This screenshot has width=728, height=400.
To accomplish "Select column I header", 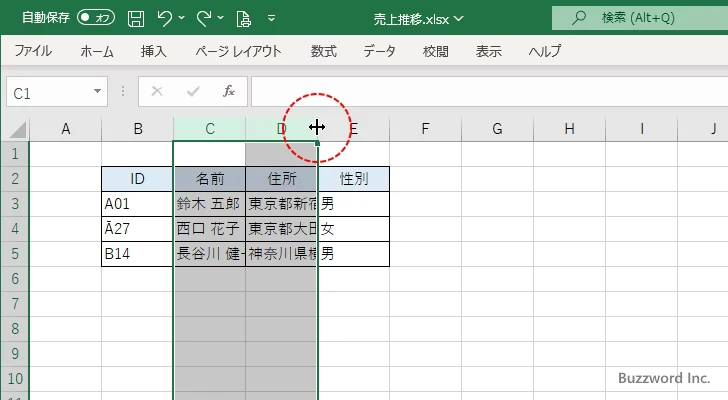I will click(641, 129).
